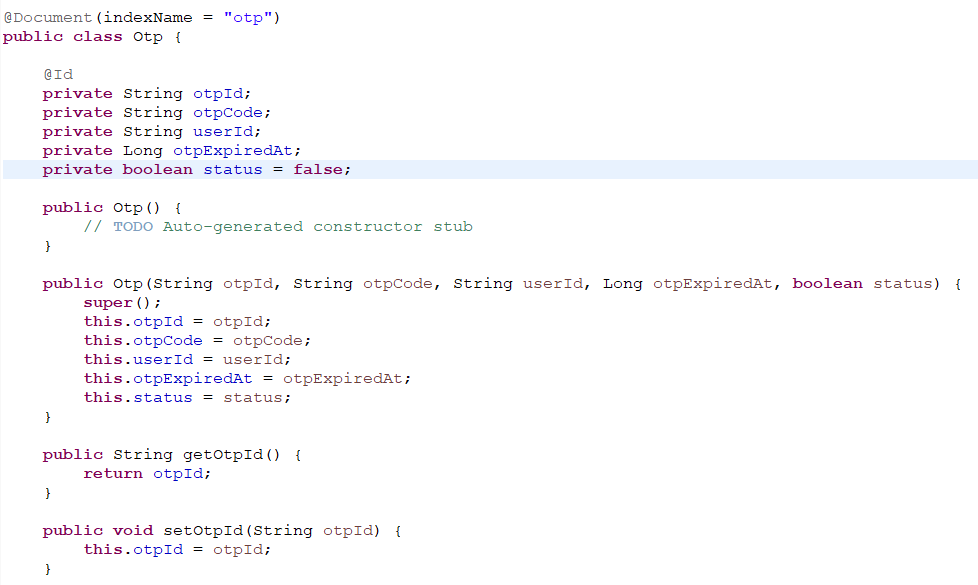Click the status field in highlighted line
Screen dimensions: 978x585
(x=233, y=170)
